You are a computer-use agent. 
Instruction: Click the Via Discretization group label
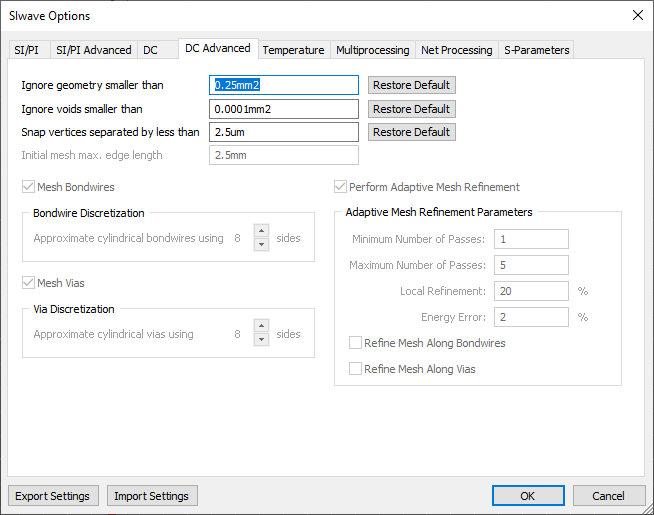coord(74,309)
